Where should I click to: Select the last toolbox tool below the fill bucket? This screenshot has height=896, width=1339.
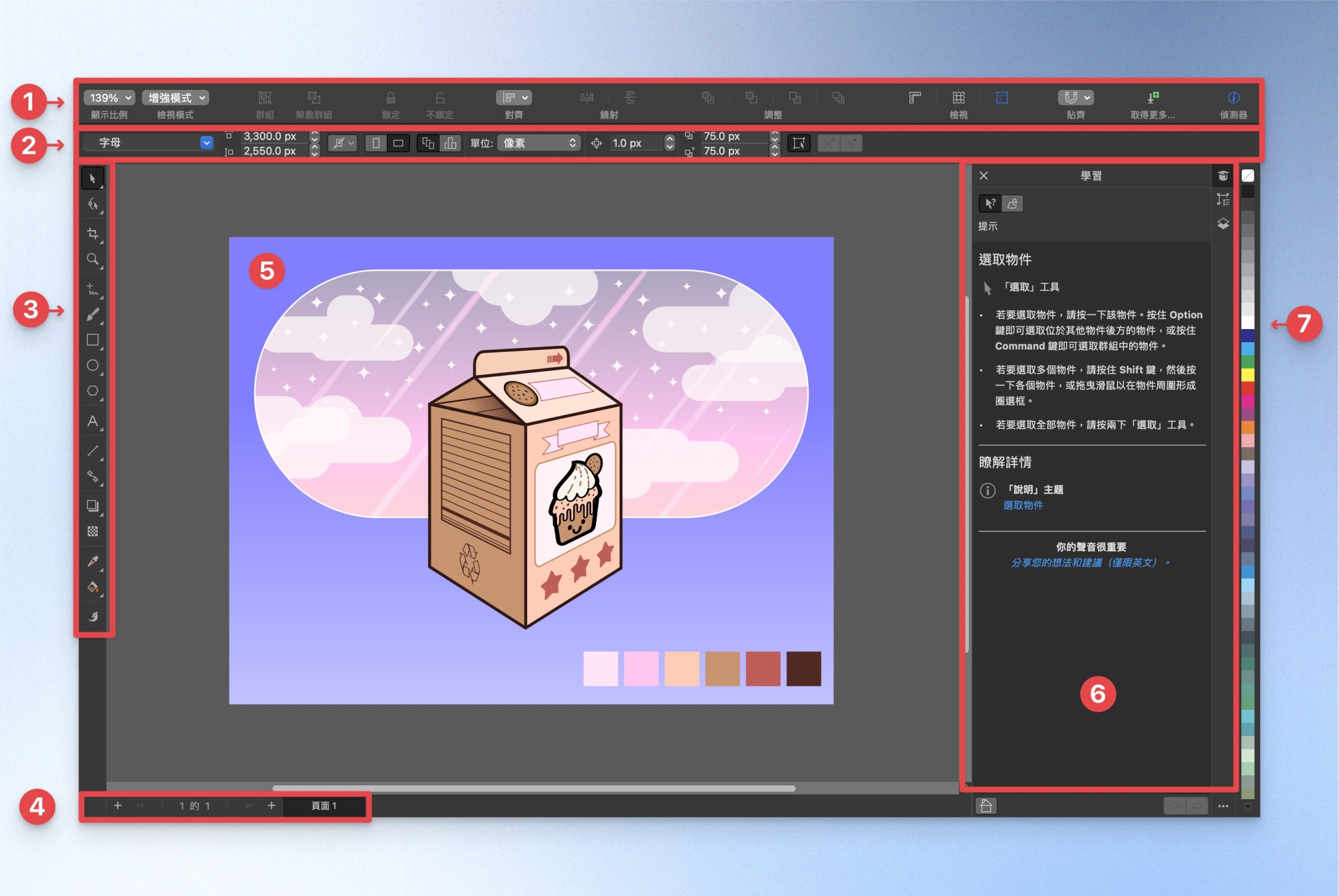[x=93, y=616]
